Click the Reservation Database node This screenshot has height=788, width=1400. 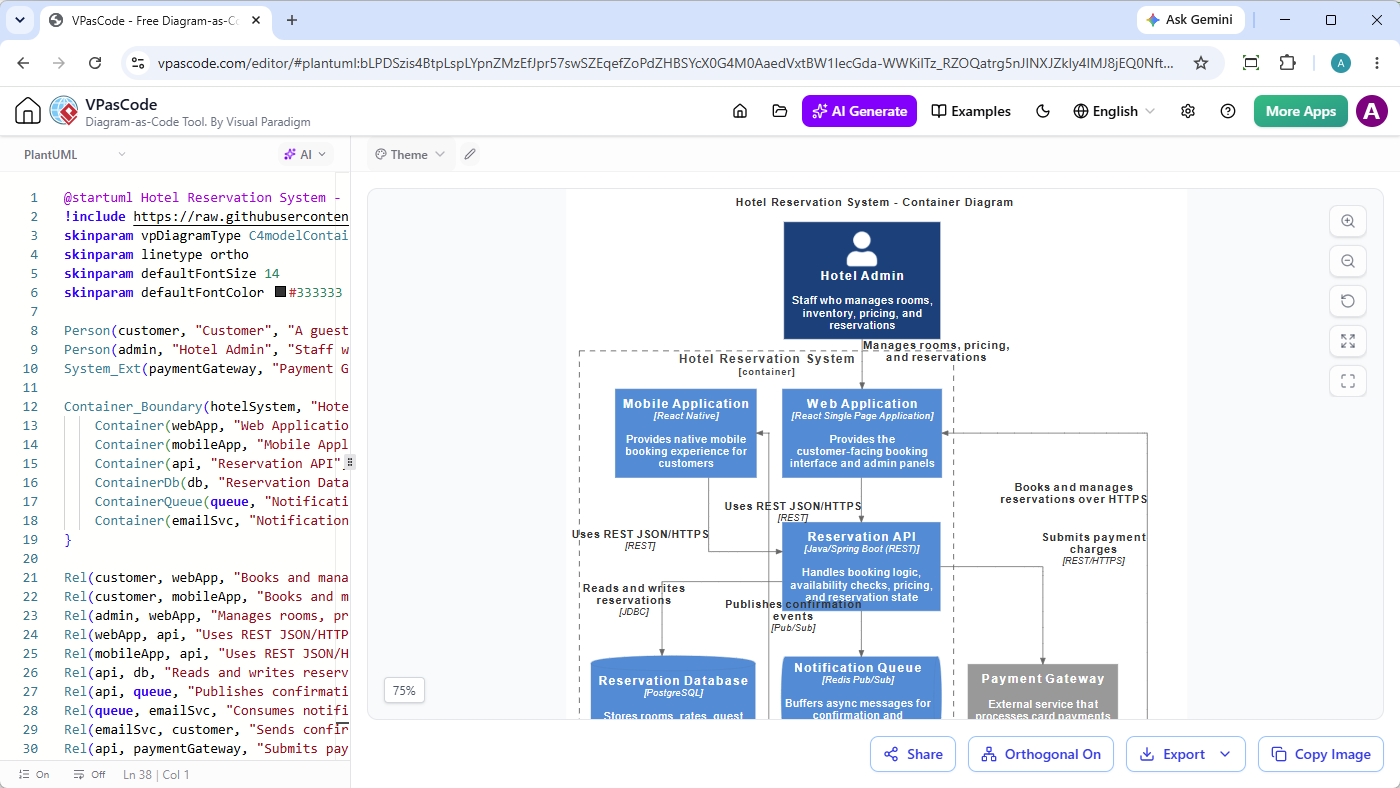click(673, 689)
